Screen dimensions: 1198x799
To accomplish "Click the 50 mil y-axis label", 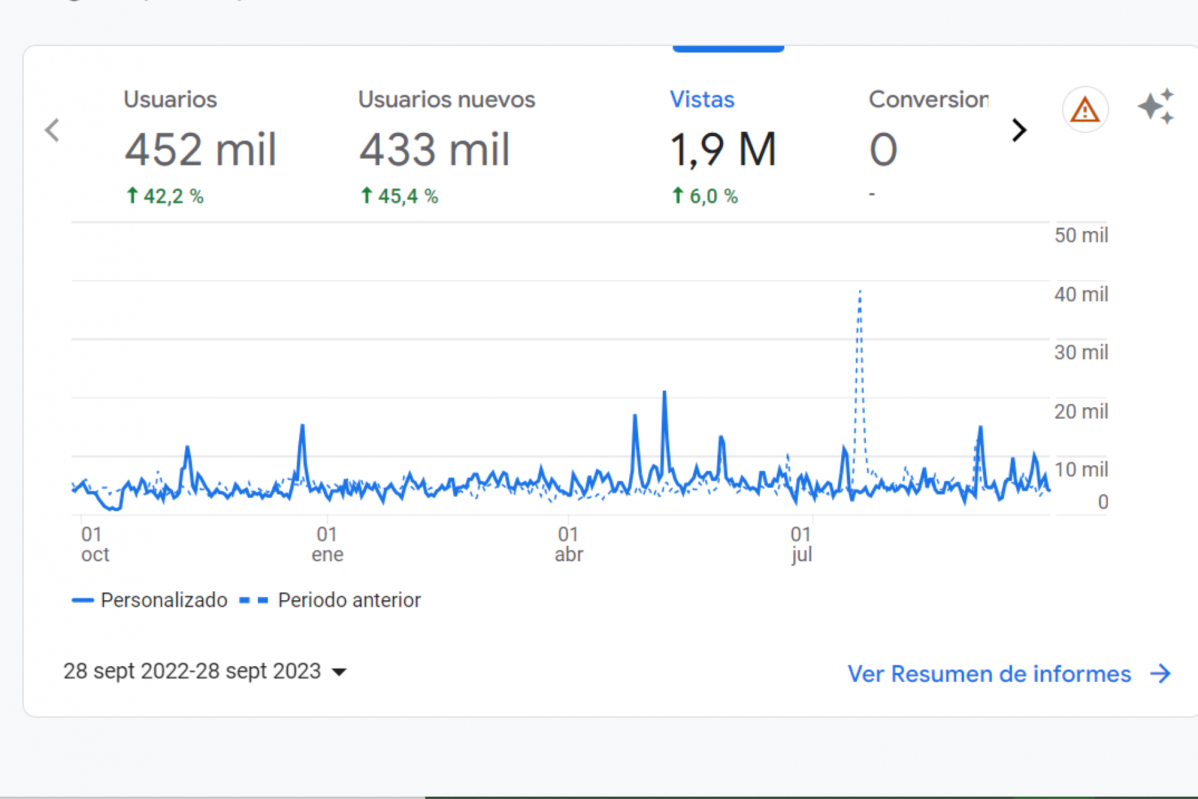I will coord(1081,235).
